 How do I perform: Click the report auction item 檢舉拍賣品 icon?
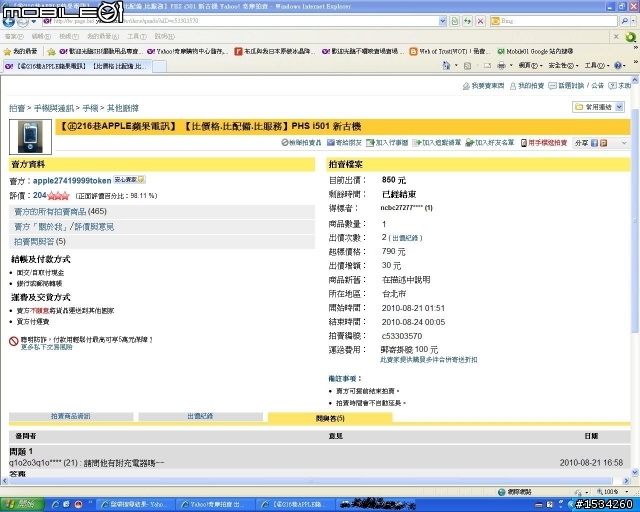285,142
